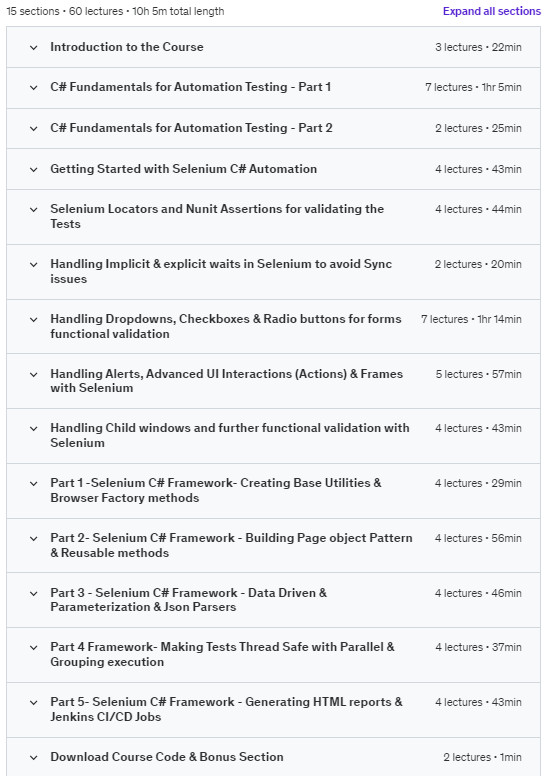Click the 7 lectures 1hr 14min label
Screen dimensions: 544x776
tap(471, 319)
